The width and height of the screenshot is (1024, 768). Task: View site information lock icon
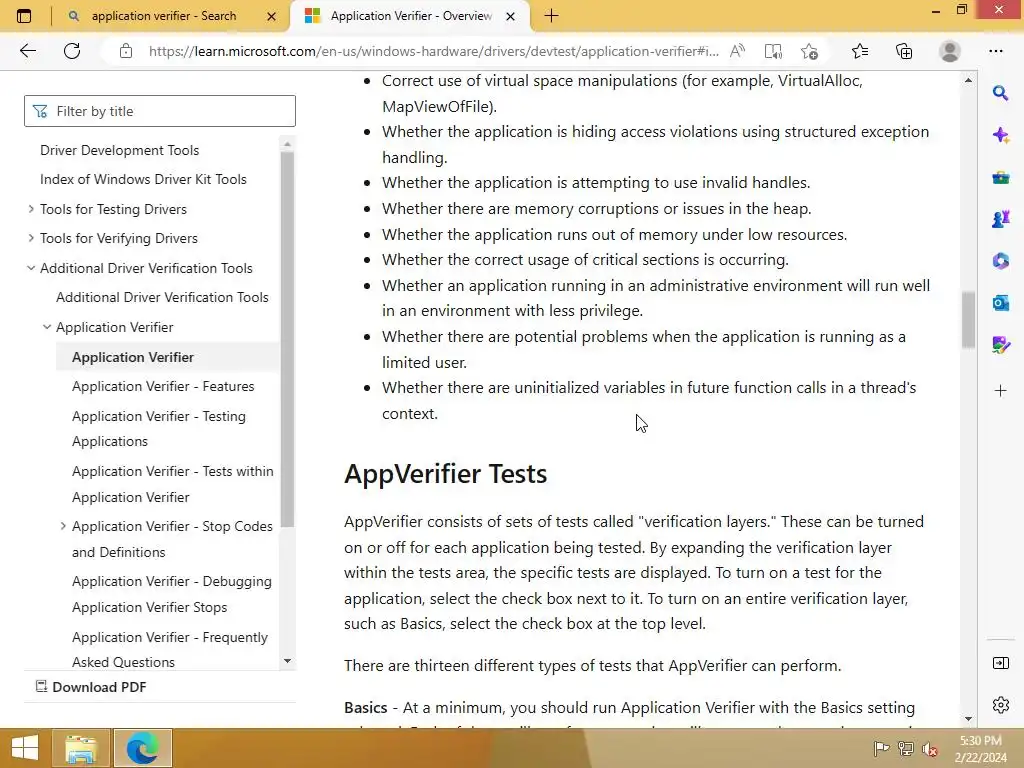click(126, 51)
